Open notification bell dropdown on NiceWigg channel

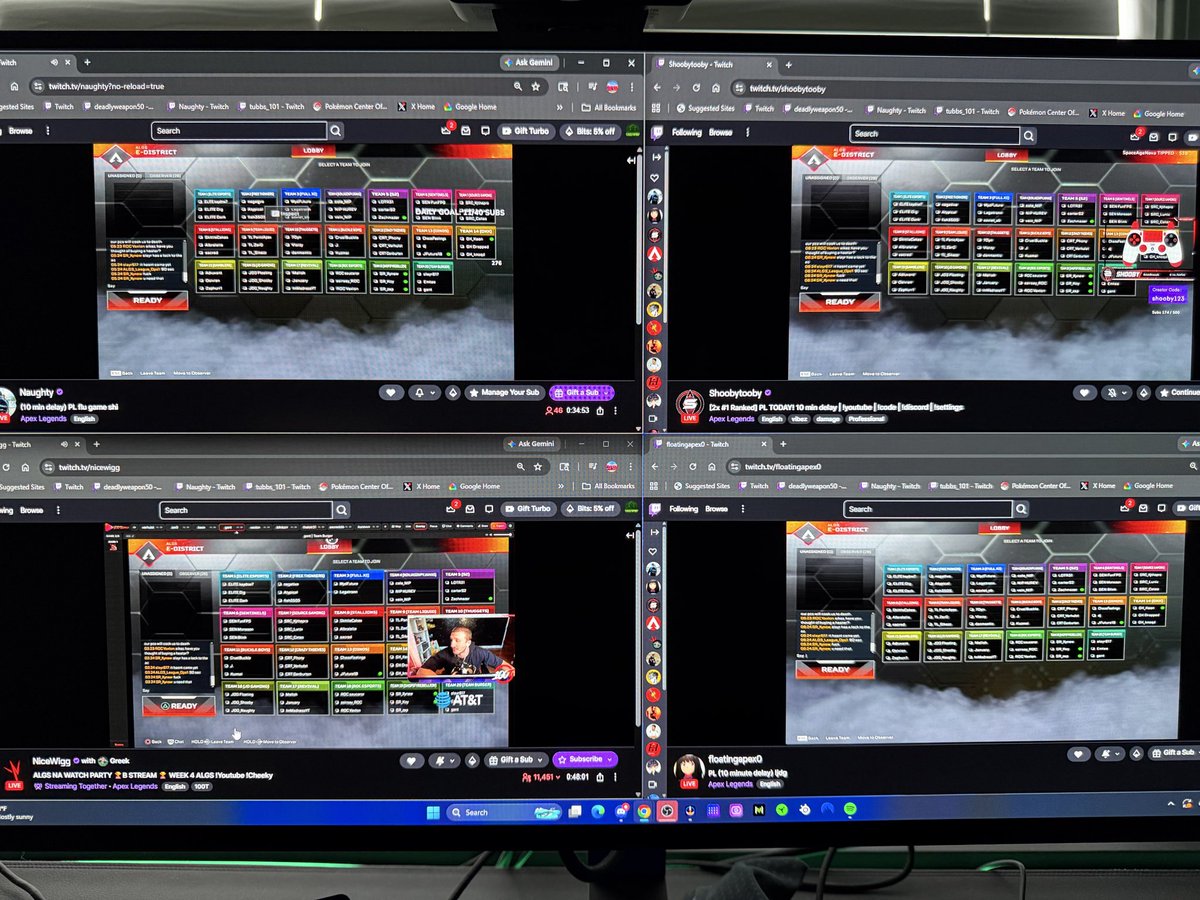(446, 760)
